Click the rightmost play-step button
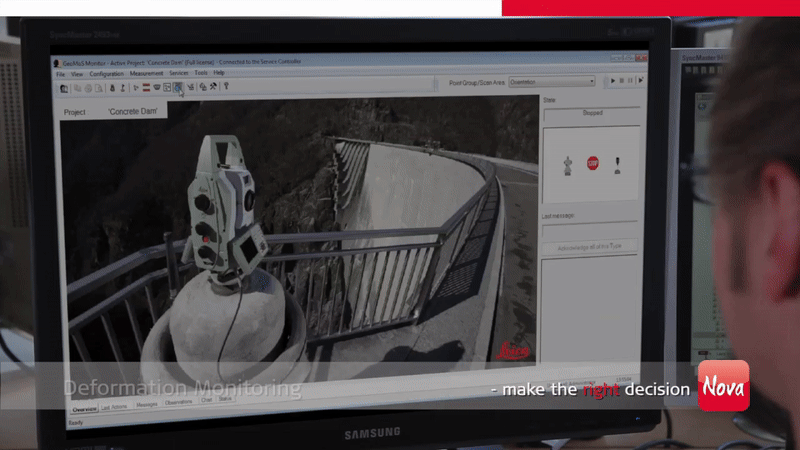Screen dimensions: 800x450 [x=641, y=80]
